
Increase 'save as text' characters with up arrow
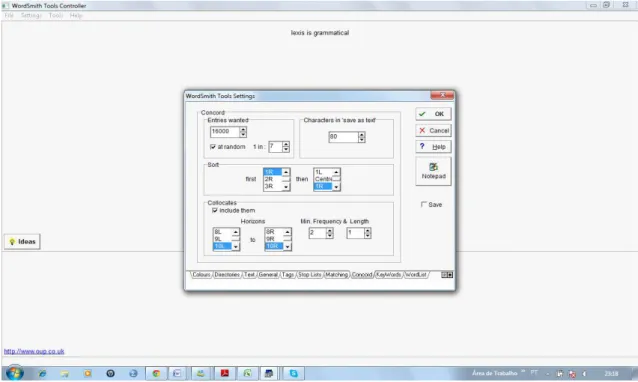361,134
